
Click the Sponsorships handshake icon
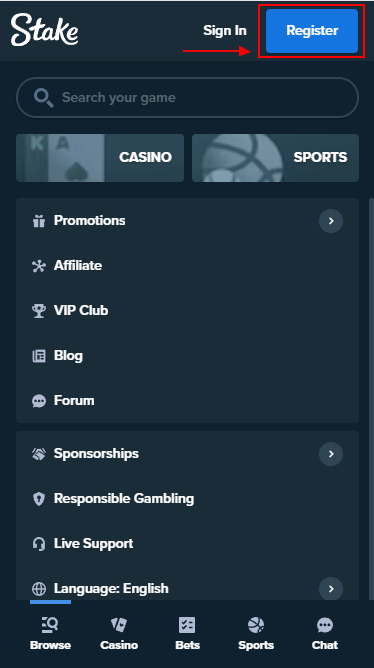point(39,454)
